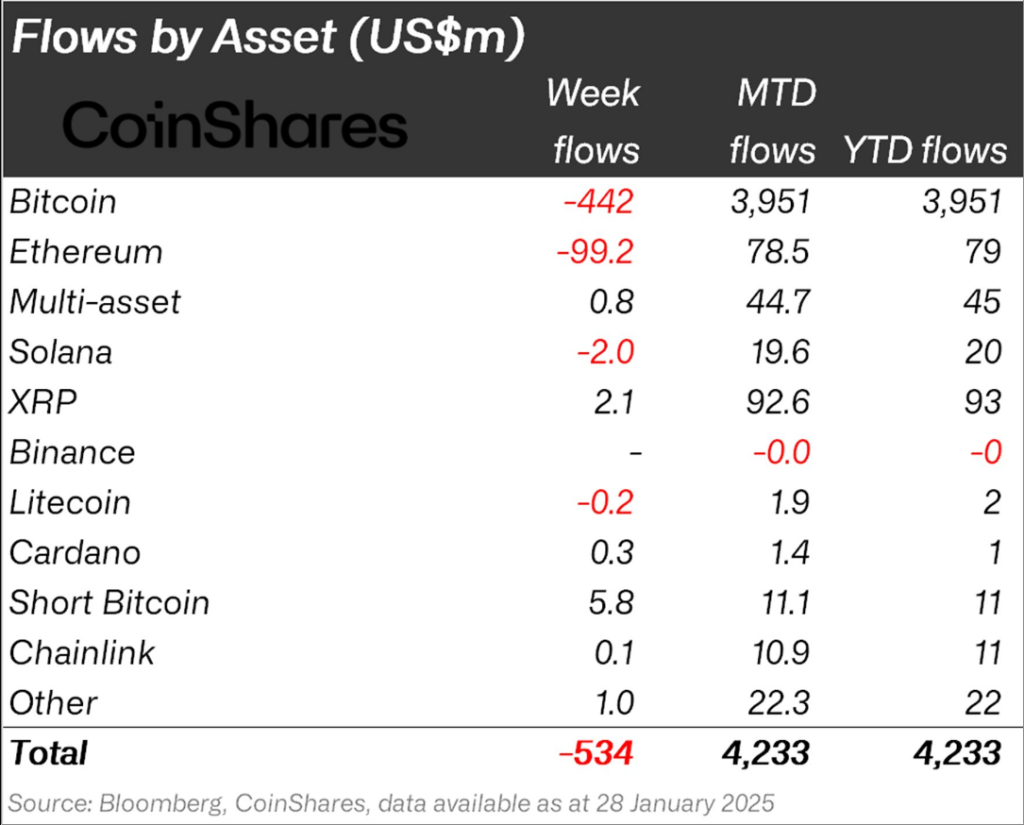The image size is (1024, 825).
Task: Select the MTD flows column header
Action: click(x=772, y=122)
